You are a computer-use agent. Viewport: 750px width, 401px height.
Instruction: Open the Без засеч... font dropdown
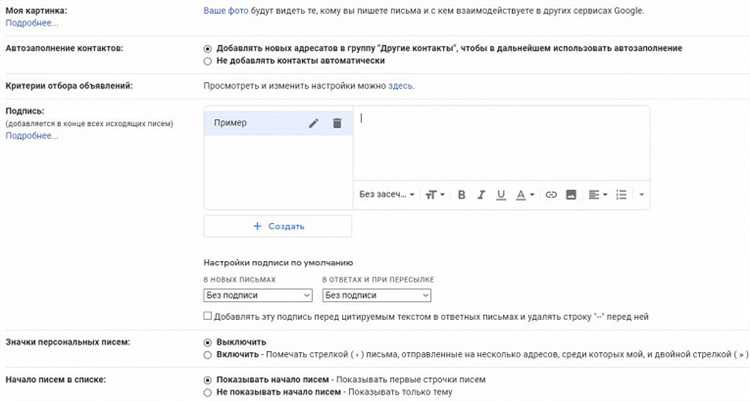click(x=386, y=195)
